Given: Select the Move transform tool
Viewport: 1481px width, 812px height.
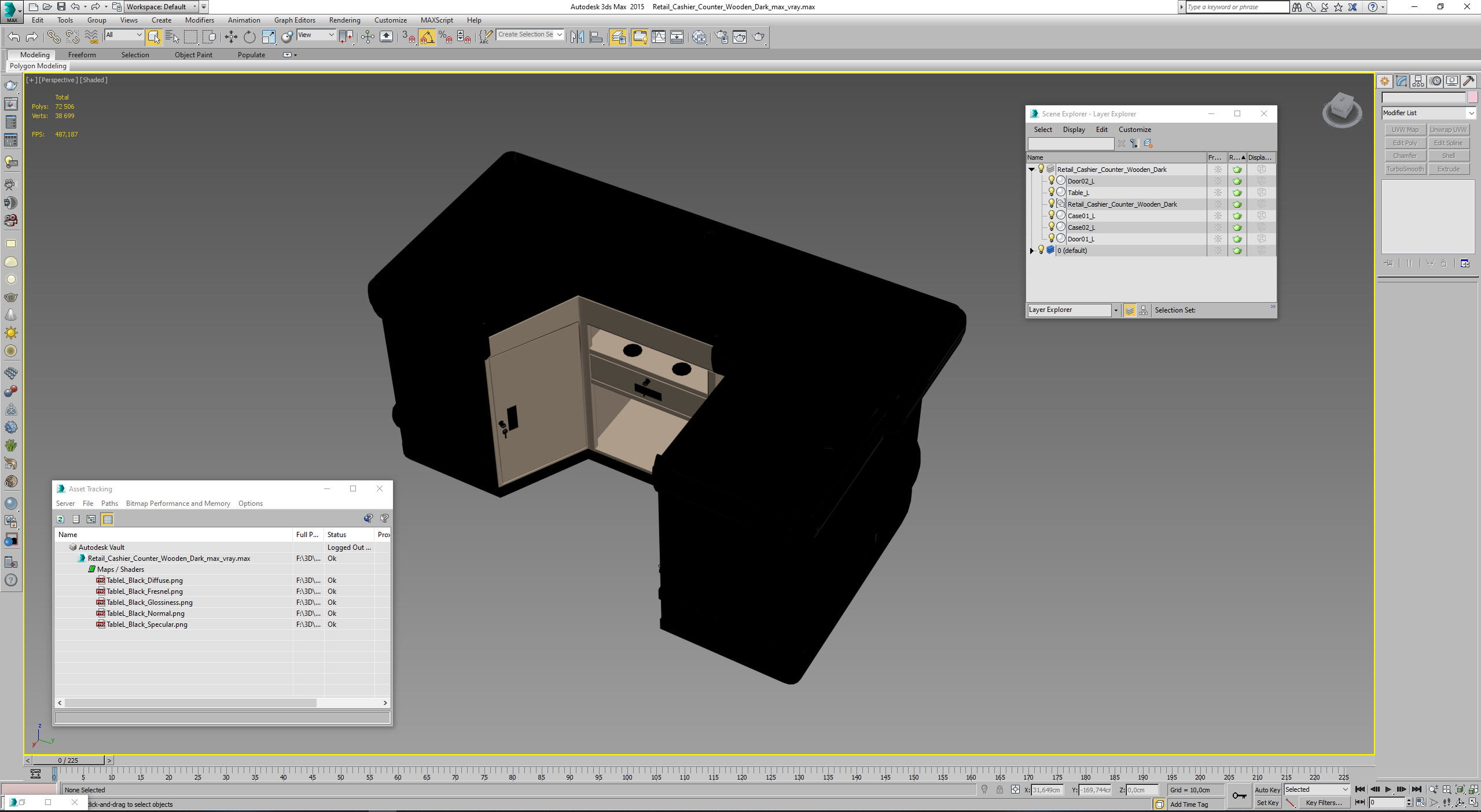Looking at the screenshot, I should [231, 37].
